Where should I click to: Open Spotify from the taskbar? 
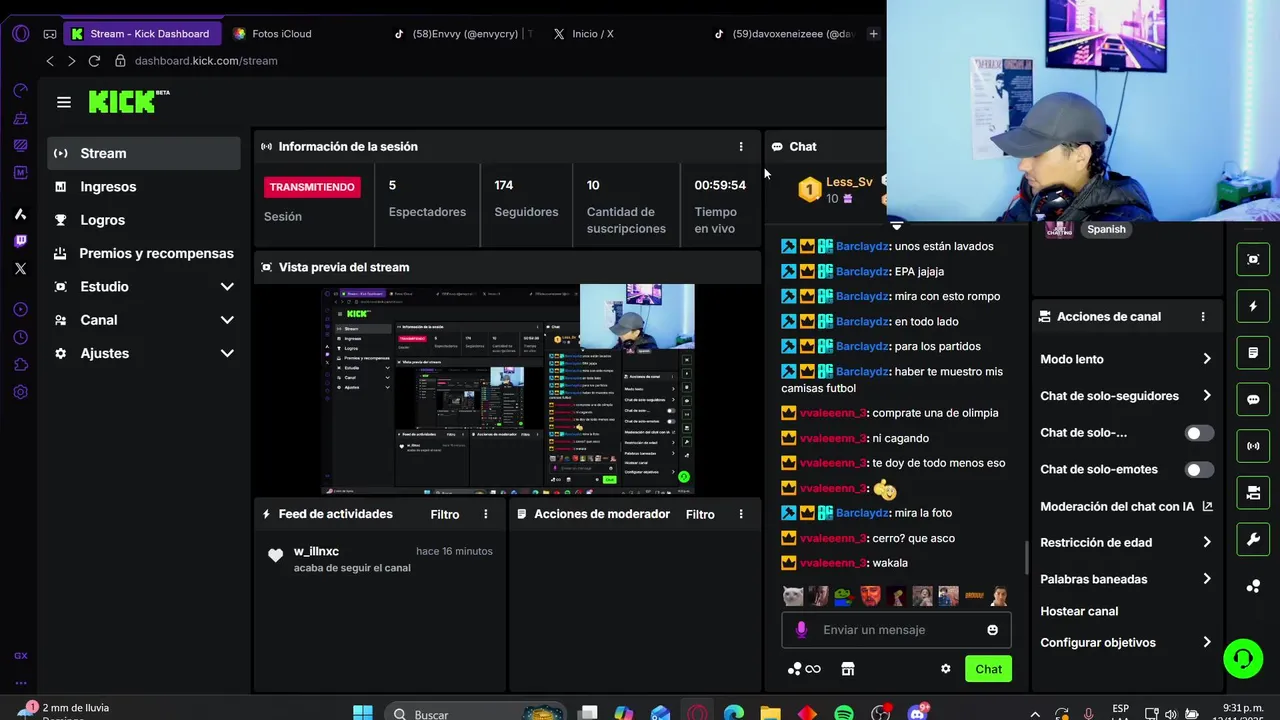[x=843, y=713]
